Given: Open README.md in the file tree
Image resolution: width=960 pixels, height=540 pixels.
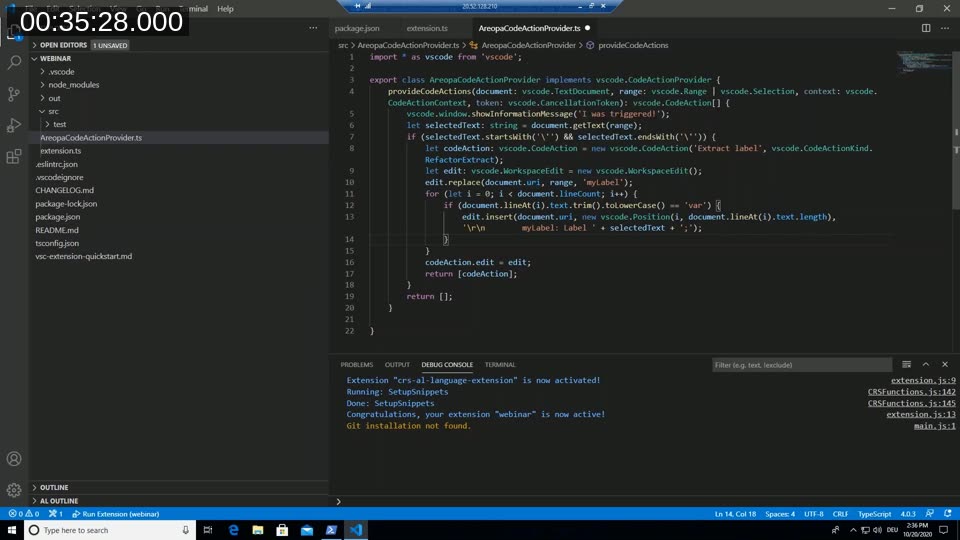Looking at the screenshot, I should [x=57, y=230].
